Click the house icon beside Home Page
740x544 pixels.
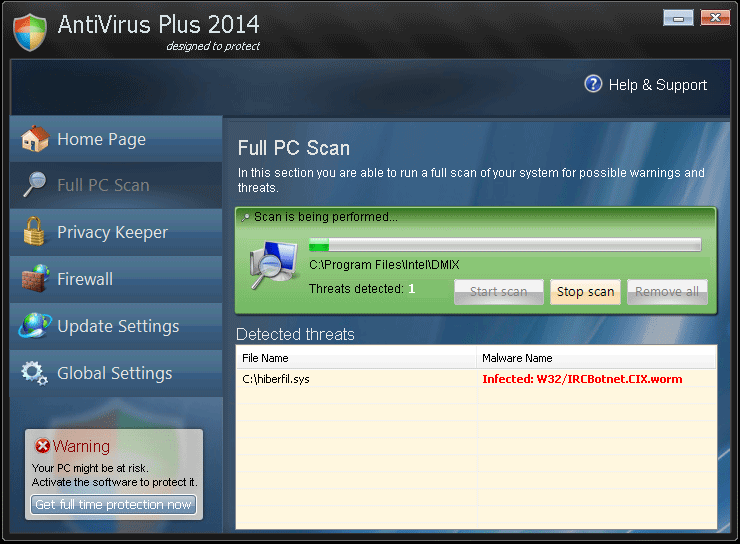pos(35,139)
